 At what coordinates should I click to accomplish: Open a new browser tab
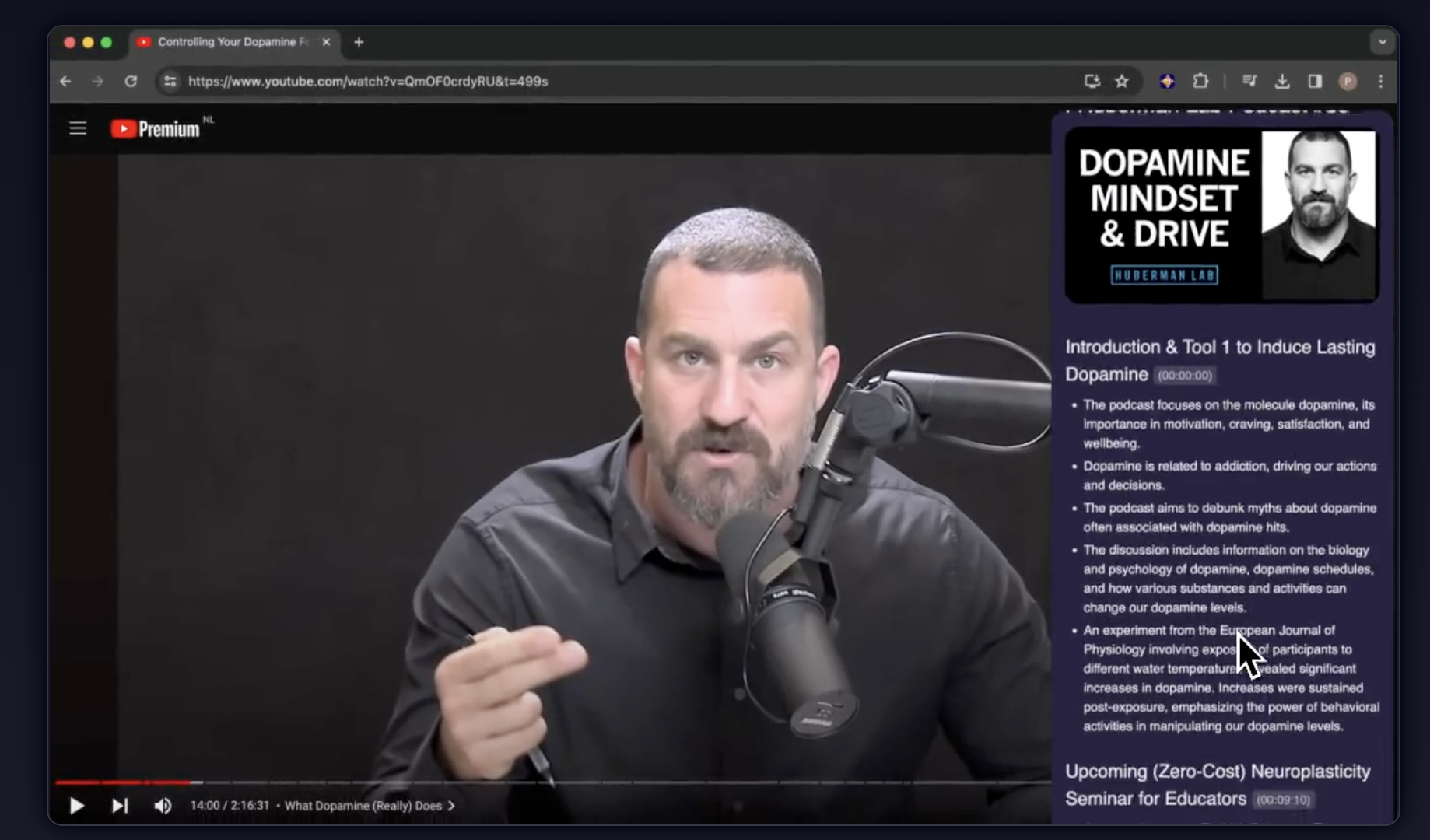point(359,42)
